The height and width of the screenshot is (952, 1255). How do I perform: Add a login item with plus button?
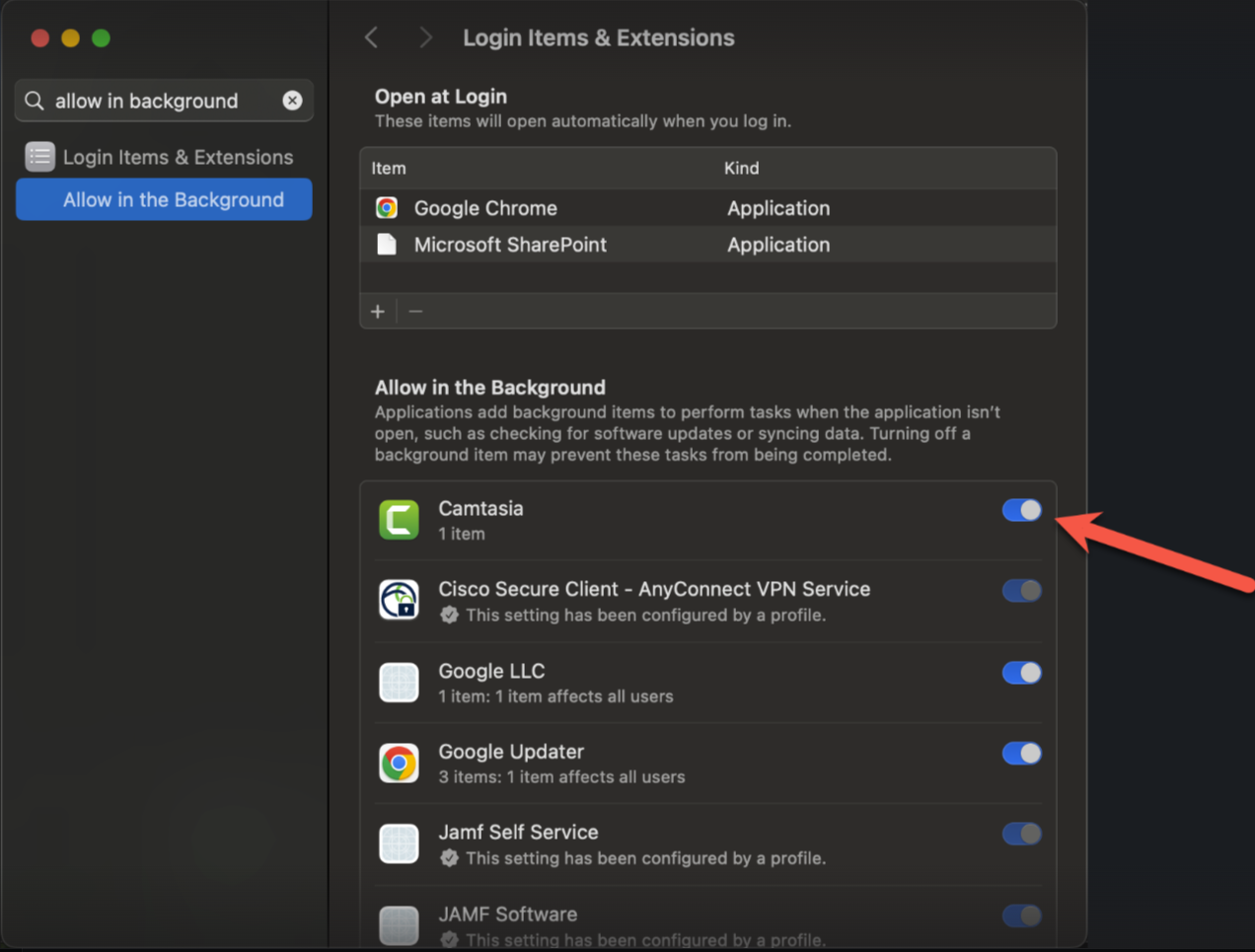tap(378, 312)
